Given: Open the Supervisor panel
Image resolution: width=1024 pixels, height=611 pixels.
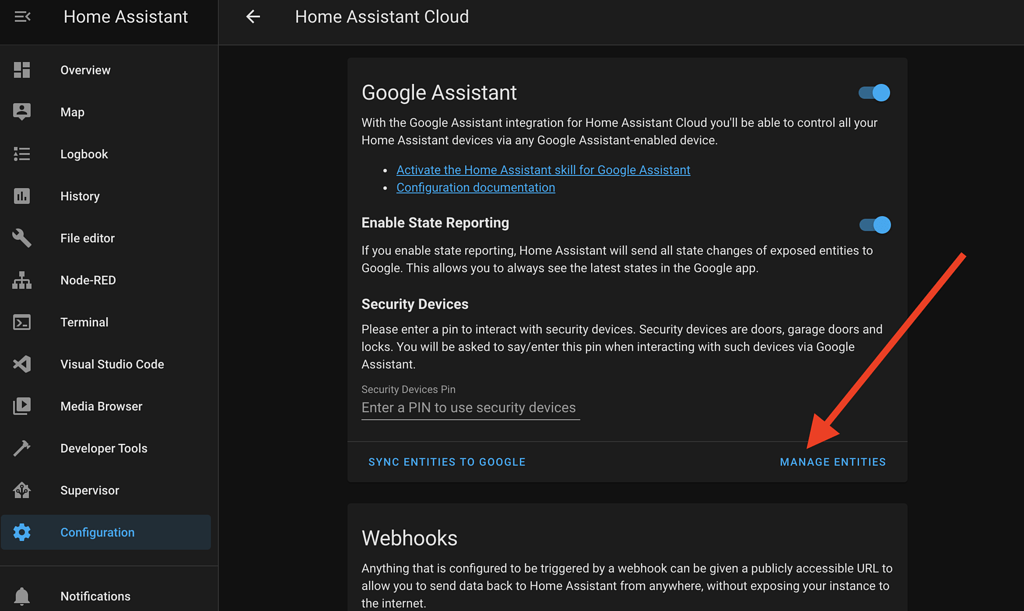Looking at the screenshot, I should point(89,490).
